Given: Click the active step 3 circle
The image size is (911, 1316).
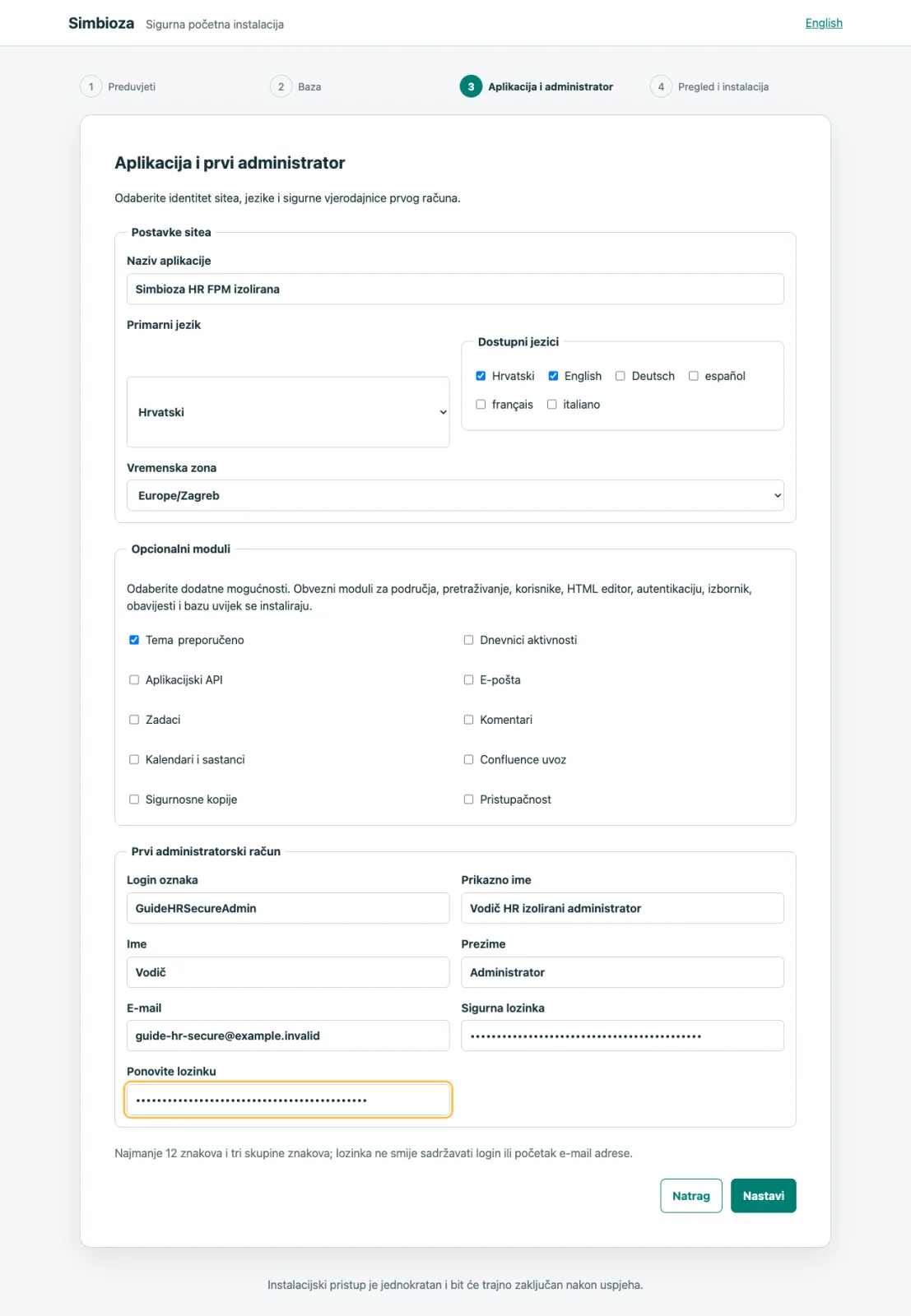Looking at the screenshot, I should [471, 86].
